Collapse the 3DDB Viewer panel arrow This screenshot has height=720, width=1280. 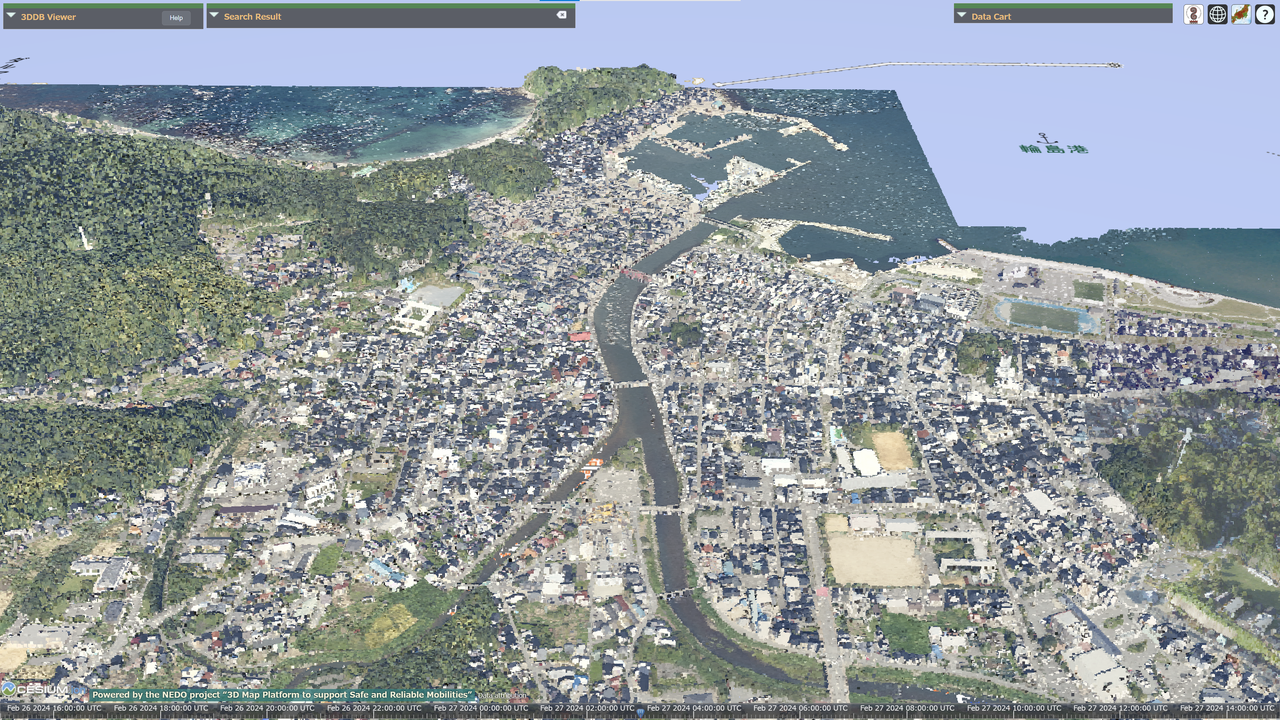pyautogui.click(x=11, y=16)
